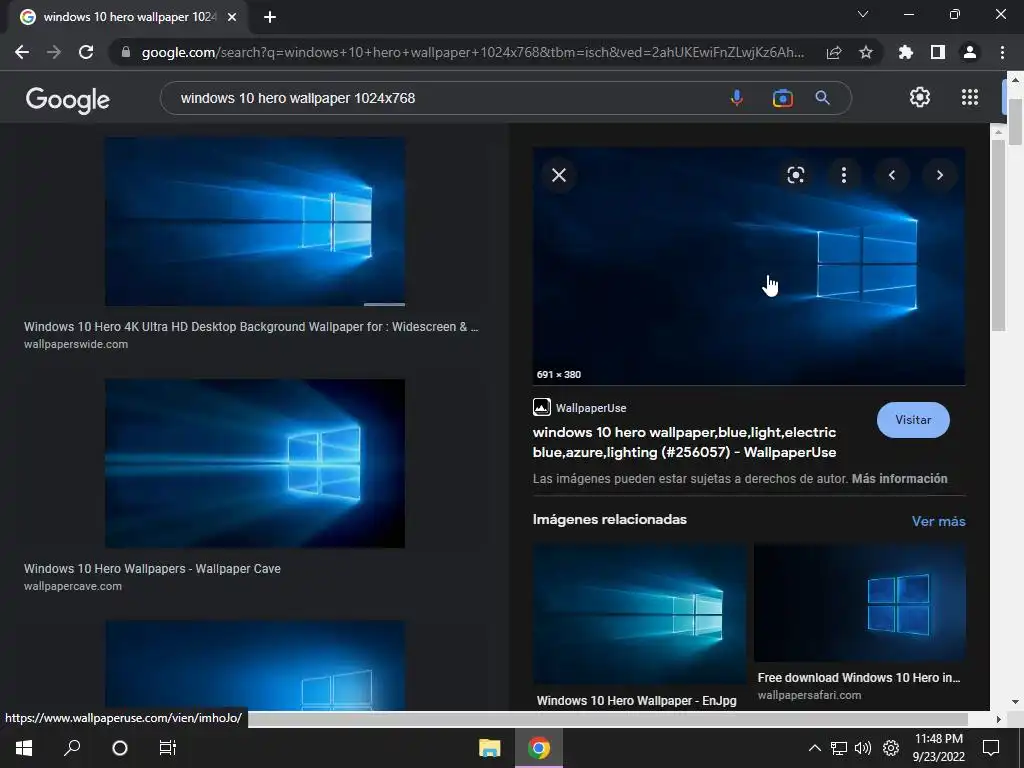1024x768 pixels.
Task: Open wallpapersafari.com related result
Action: (x=809, y=696)
